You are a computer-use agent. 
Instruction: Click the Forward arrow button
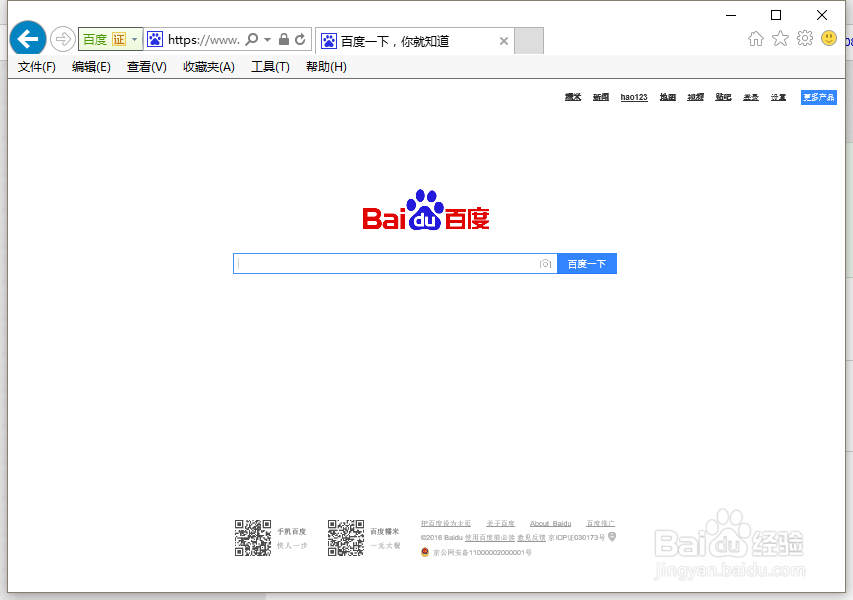point(63,39)
